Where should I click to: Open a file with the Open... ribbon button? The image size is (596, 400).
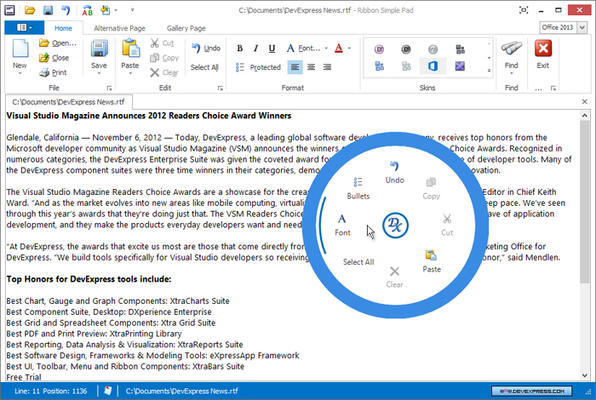(x=58, y=43)
